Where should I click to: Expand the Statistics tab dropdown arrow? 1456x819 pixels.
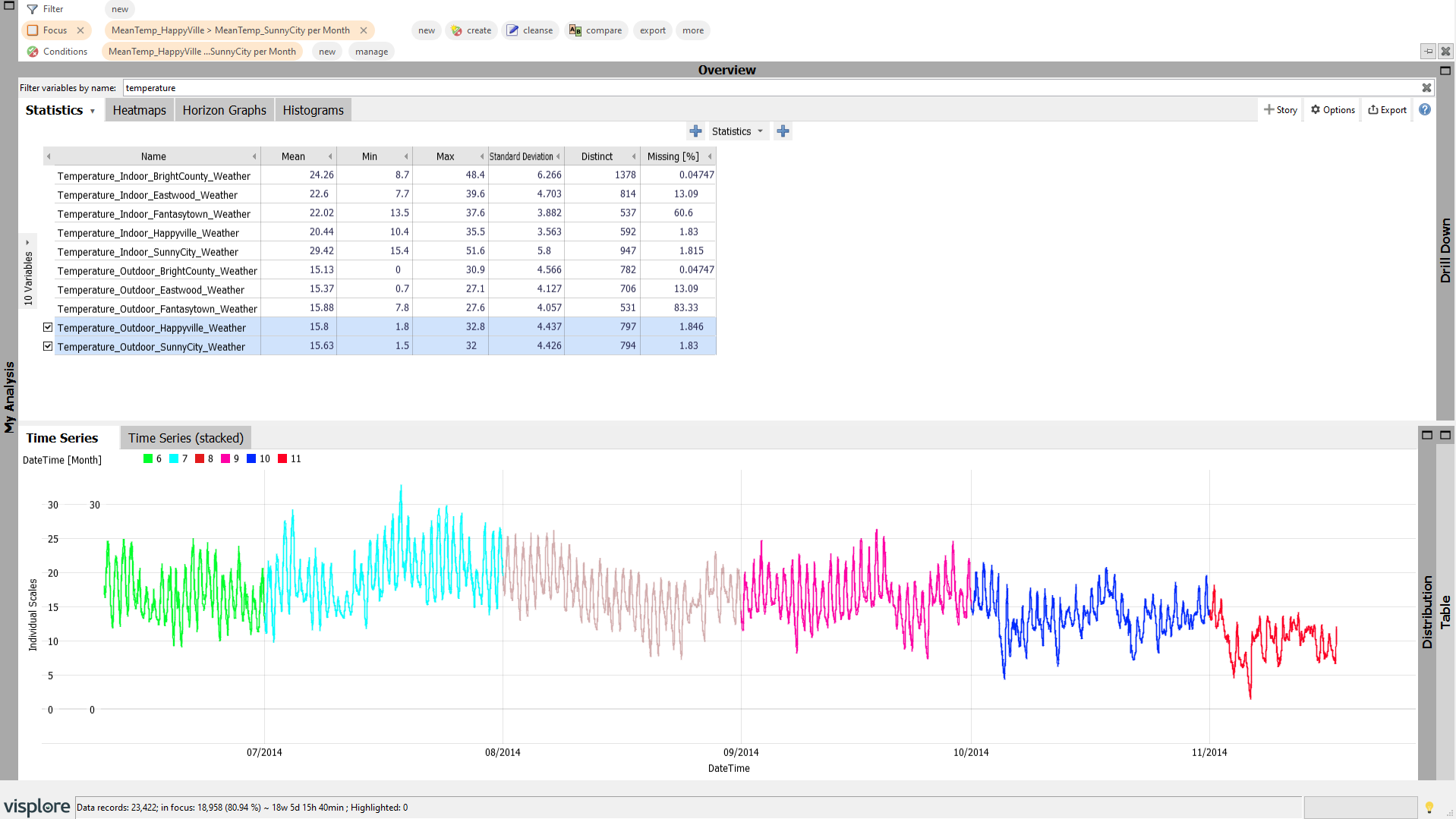(93, 111)
